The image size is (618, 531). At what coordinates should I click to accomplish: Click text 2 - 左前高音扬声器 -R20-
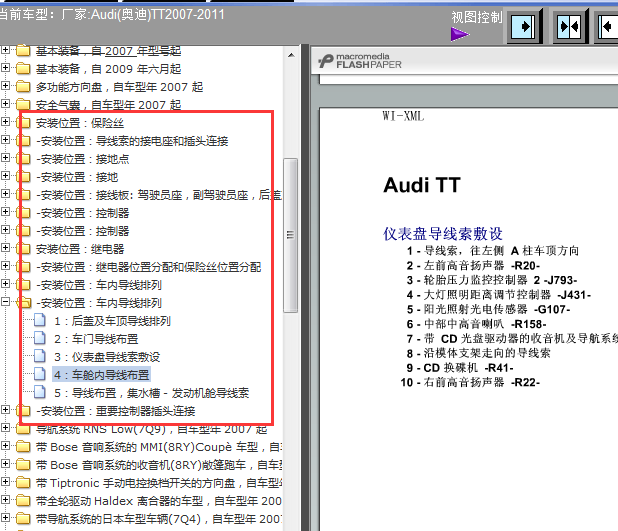473,265
